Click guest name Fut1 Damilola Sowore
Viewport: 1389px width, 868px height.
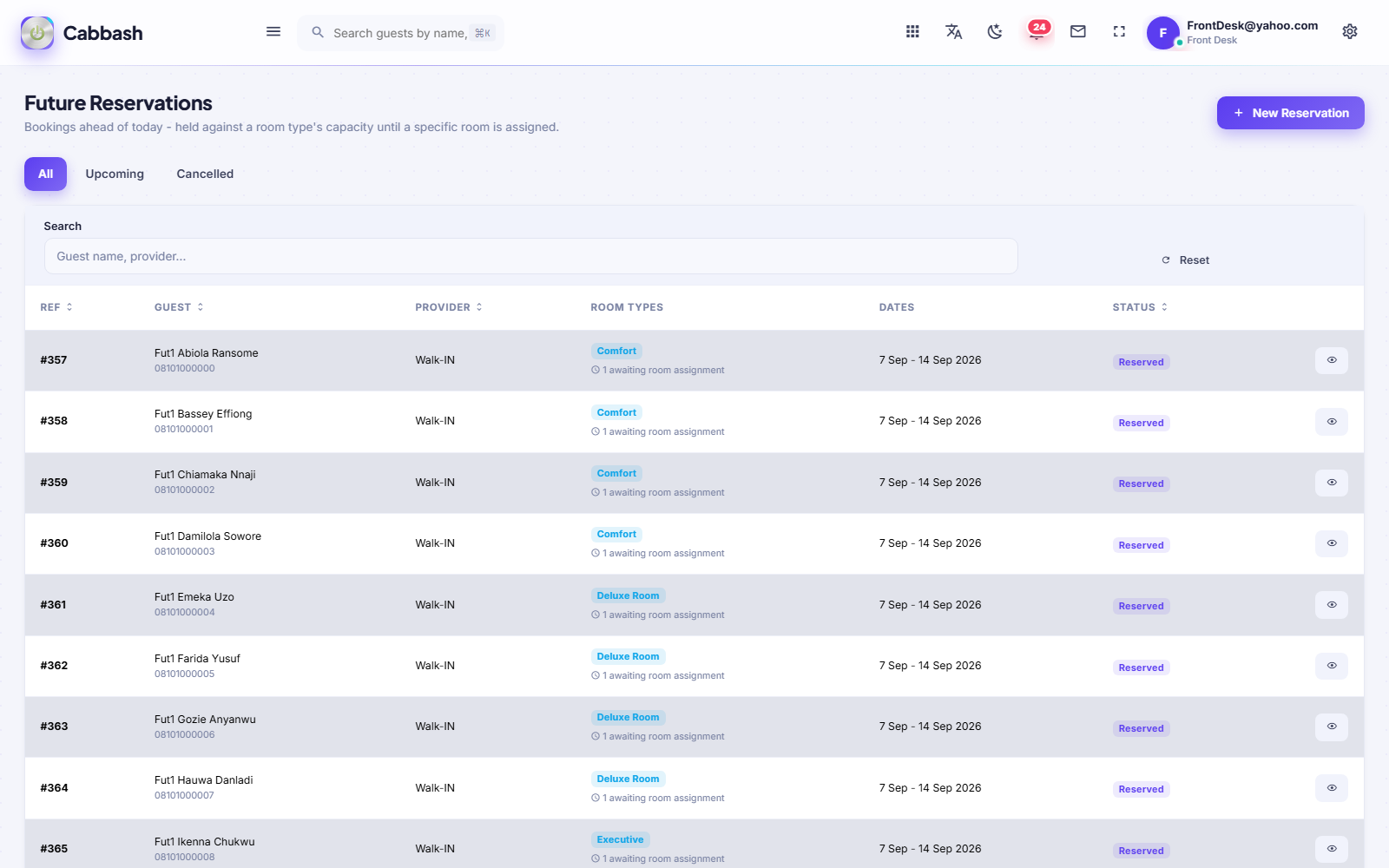[x=207, y=536]
